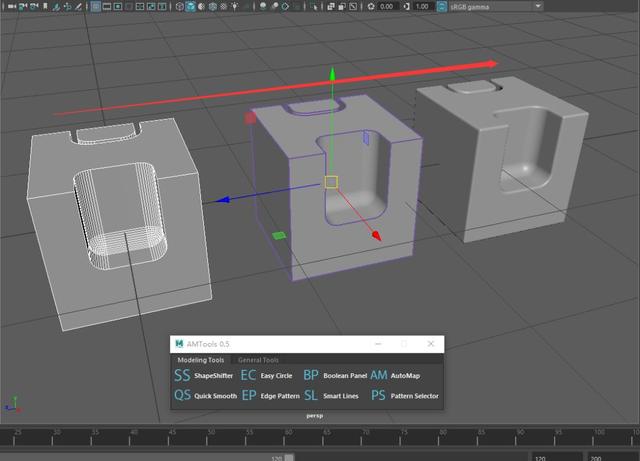Enable wireframe shading cube icon in toolbar
This screenshot has width=640, height=461.
pyautogui.click(x=180, y=6)
